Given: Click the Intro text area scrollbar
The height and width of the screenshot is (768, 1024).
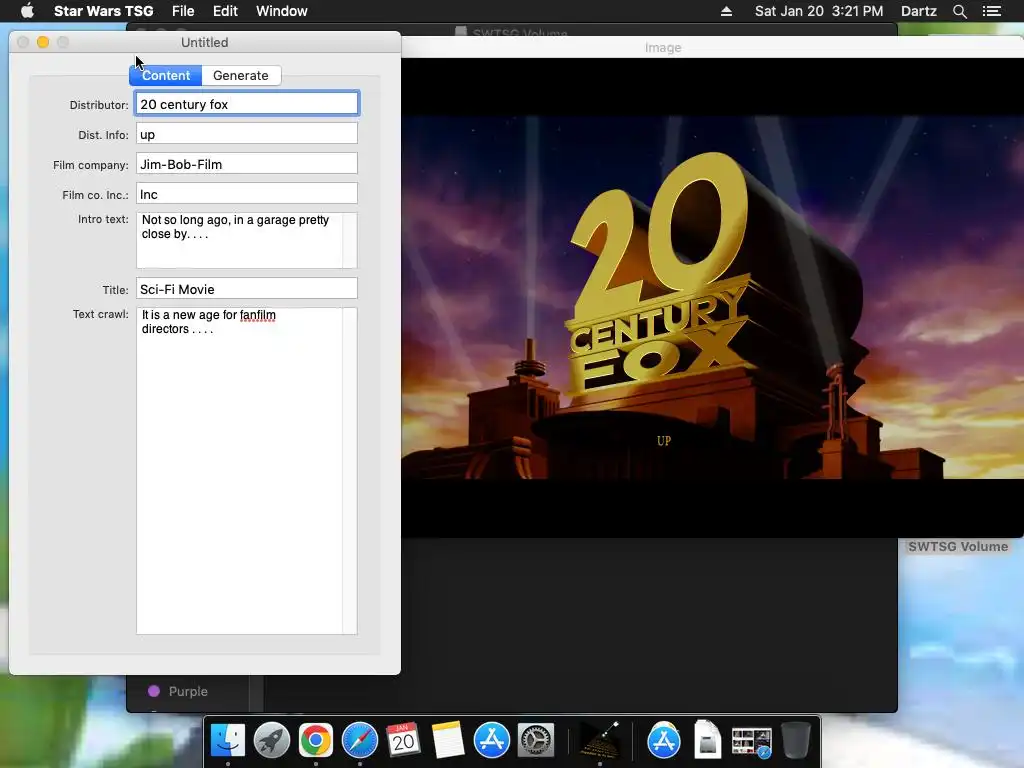Looking at the screenshot, I should point(350,240).
